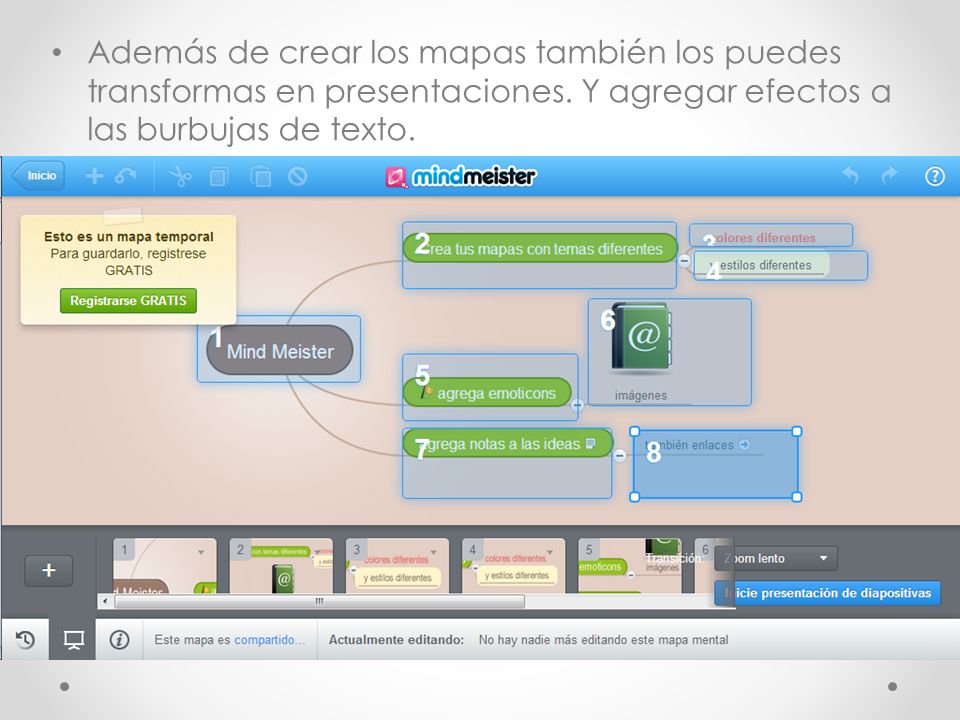Screen dimensions: 960x720
Task: Click the delete (prohibited circle) toolbar icon
Action: tap(298, 177)
